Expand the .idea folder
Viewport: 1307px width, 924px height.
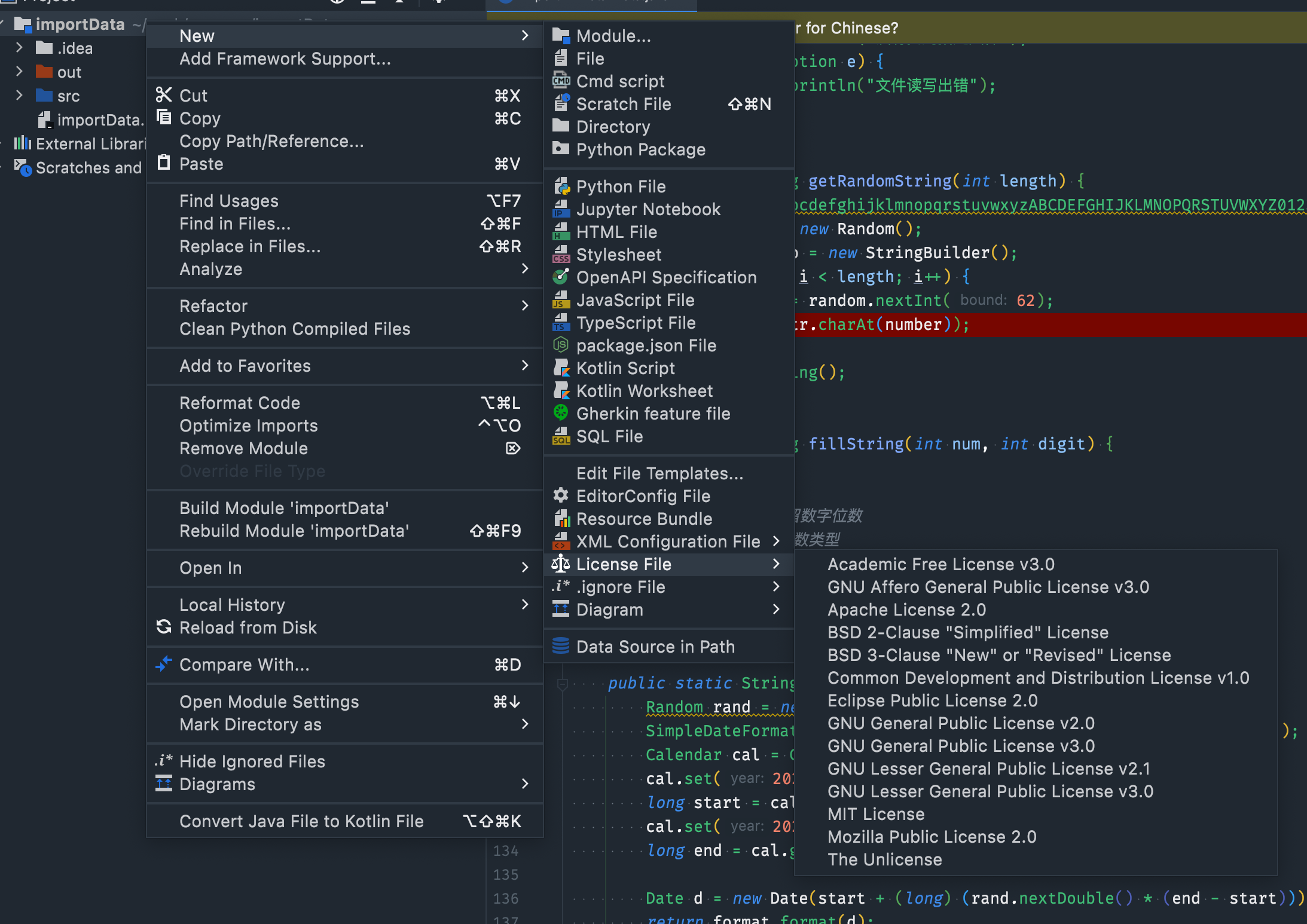[x=19, y=48]
